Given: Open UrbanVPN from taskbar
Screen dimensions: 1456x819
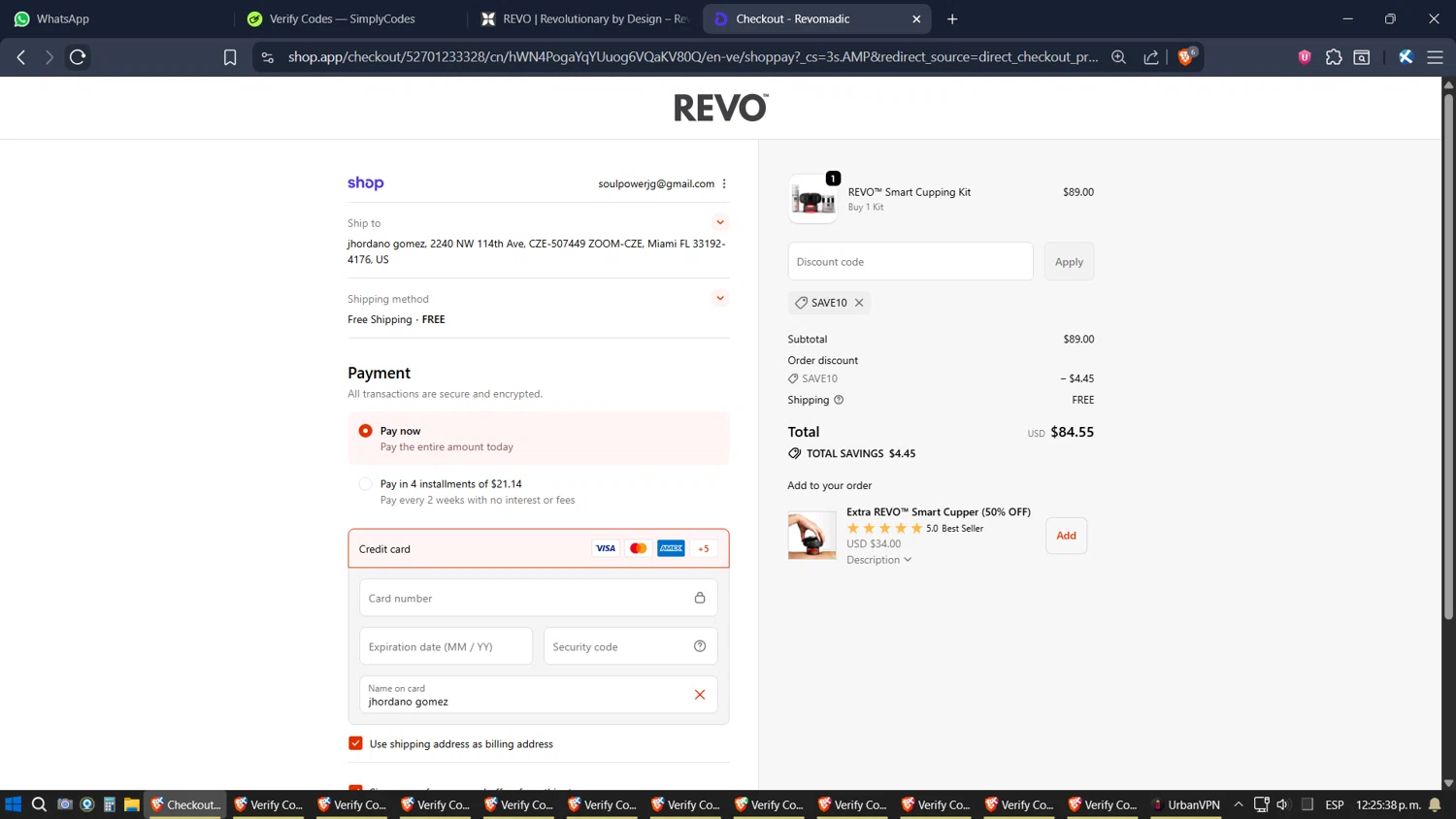Looking at the screenshot, I should pos(1184,804).
